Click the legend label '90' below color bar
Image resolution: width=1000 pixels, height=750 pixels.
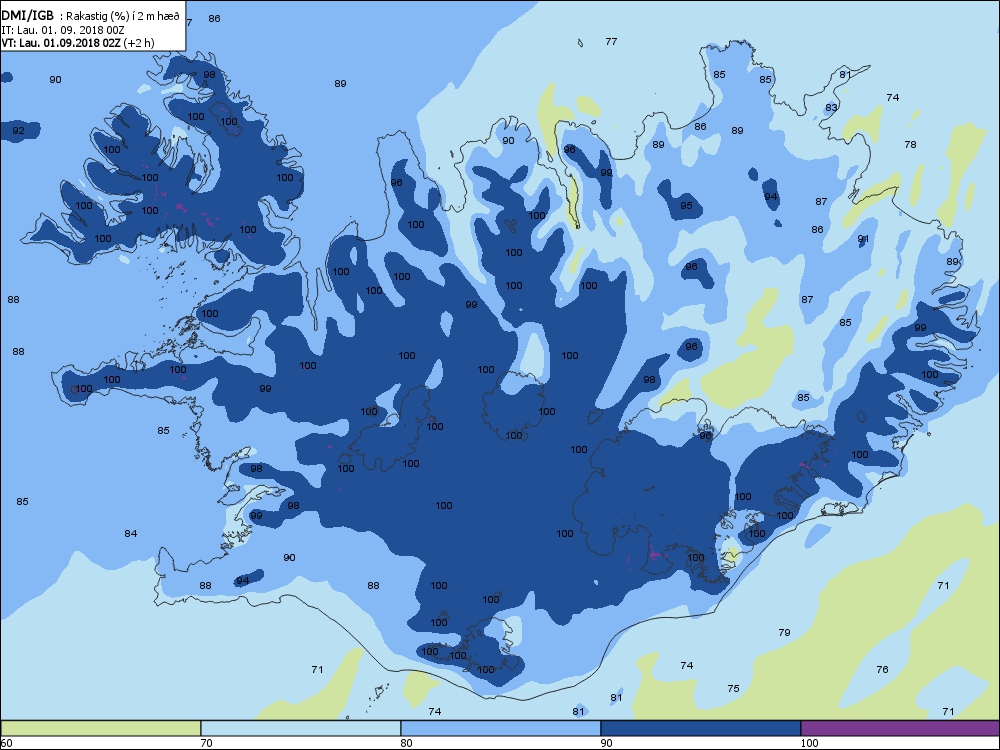606,743
